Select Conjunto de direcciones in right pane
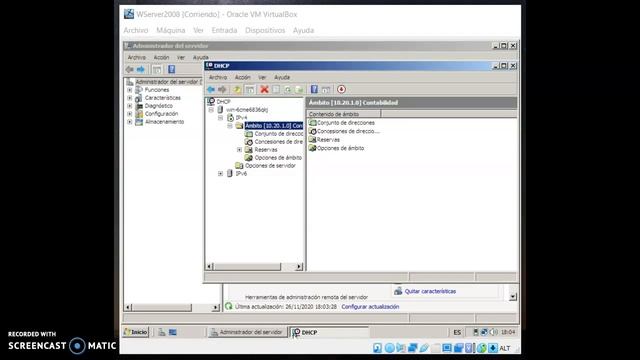The image size is (640, 360). coord(342,122)
